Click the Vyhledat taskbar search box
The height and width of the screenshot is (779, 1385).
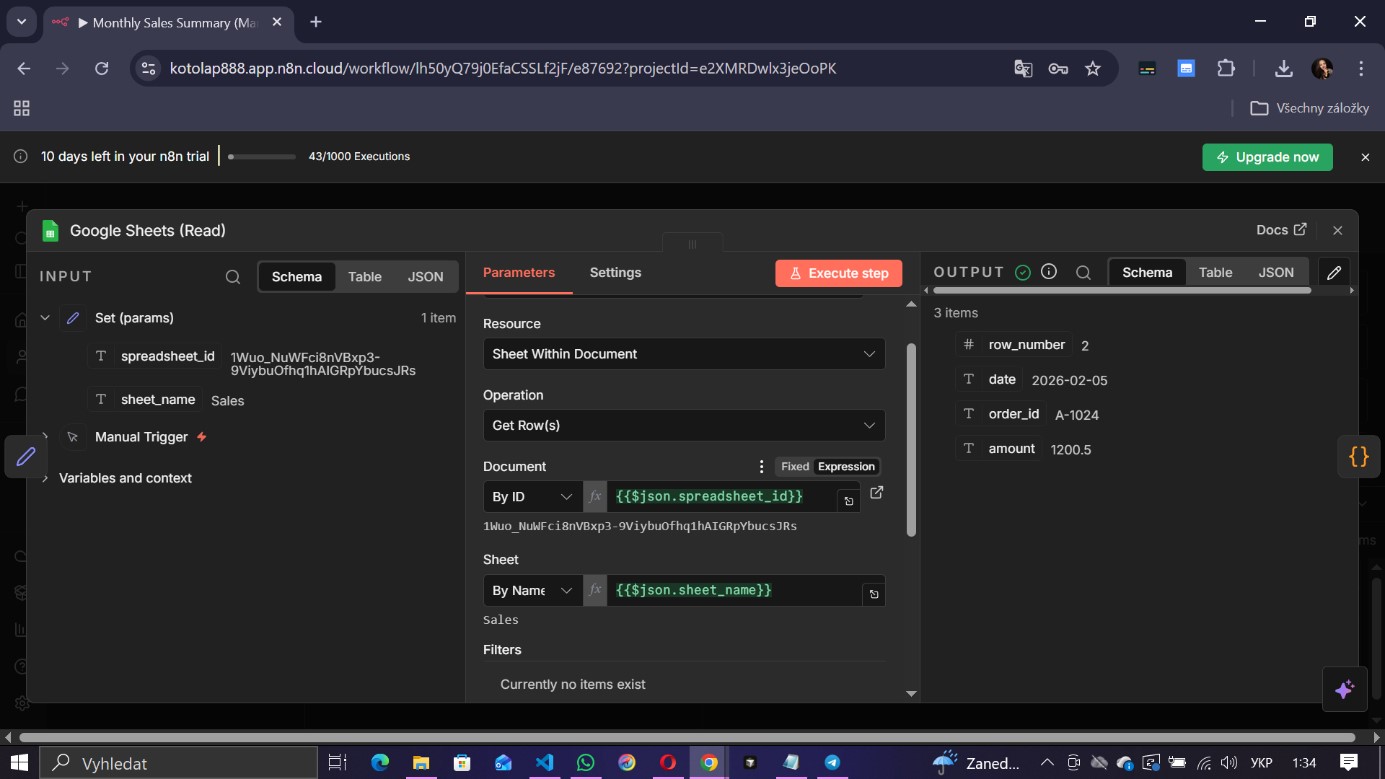tap(178, 763)
